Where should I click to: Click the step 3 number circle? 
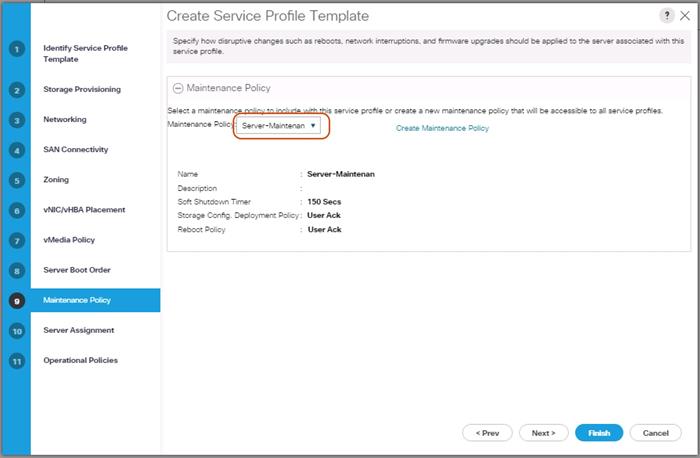(x=16, y=120)
